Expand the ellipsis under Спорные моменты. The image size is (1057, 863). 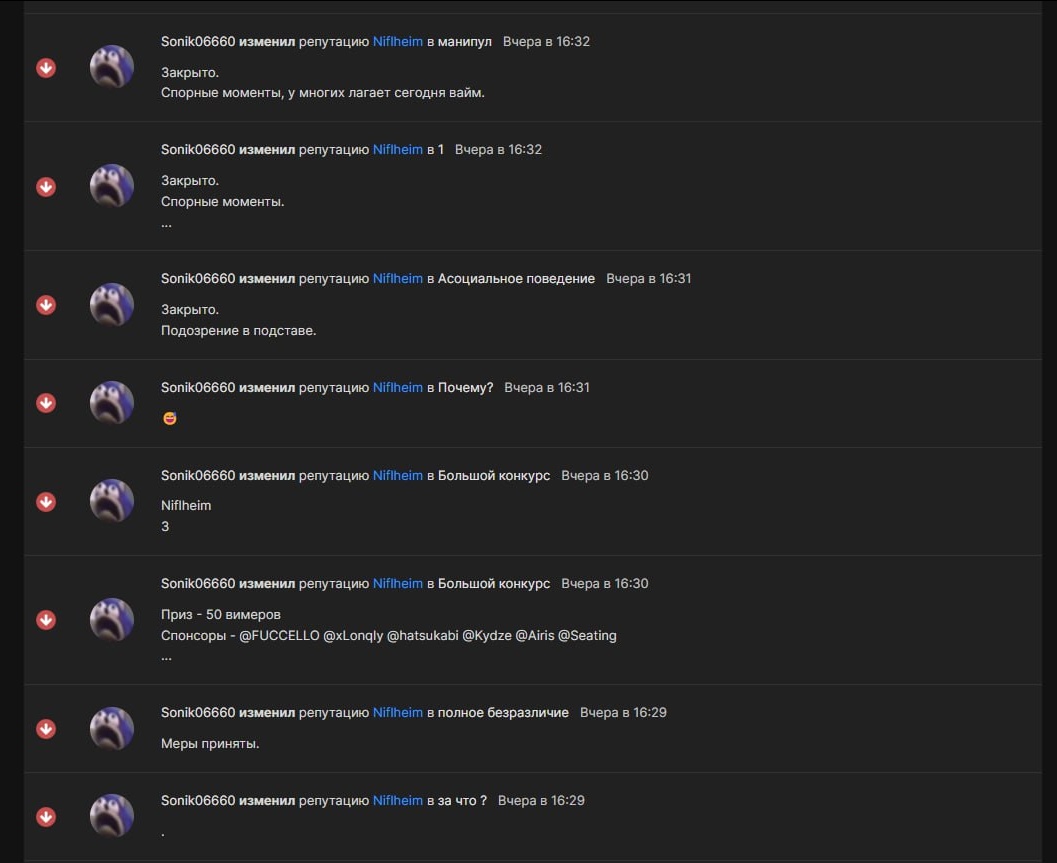(167, 225)
